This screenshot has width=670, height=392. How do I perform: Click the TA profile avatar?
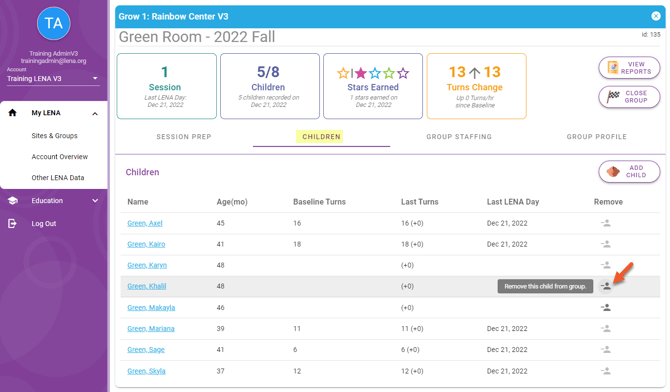click(x=53, y=24)
